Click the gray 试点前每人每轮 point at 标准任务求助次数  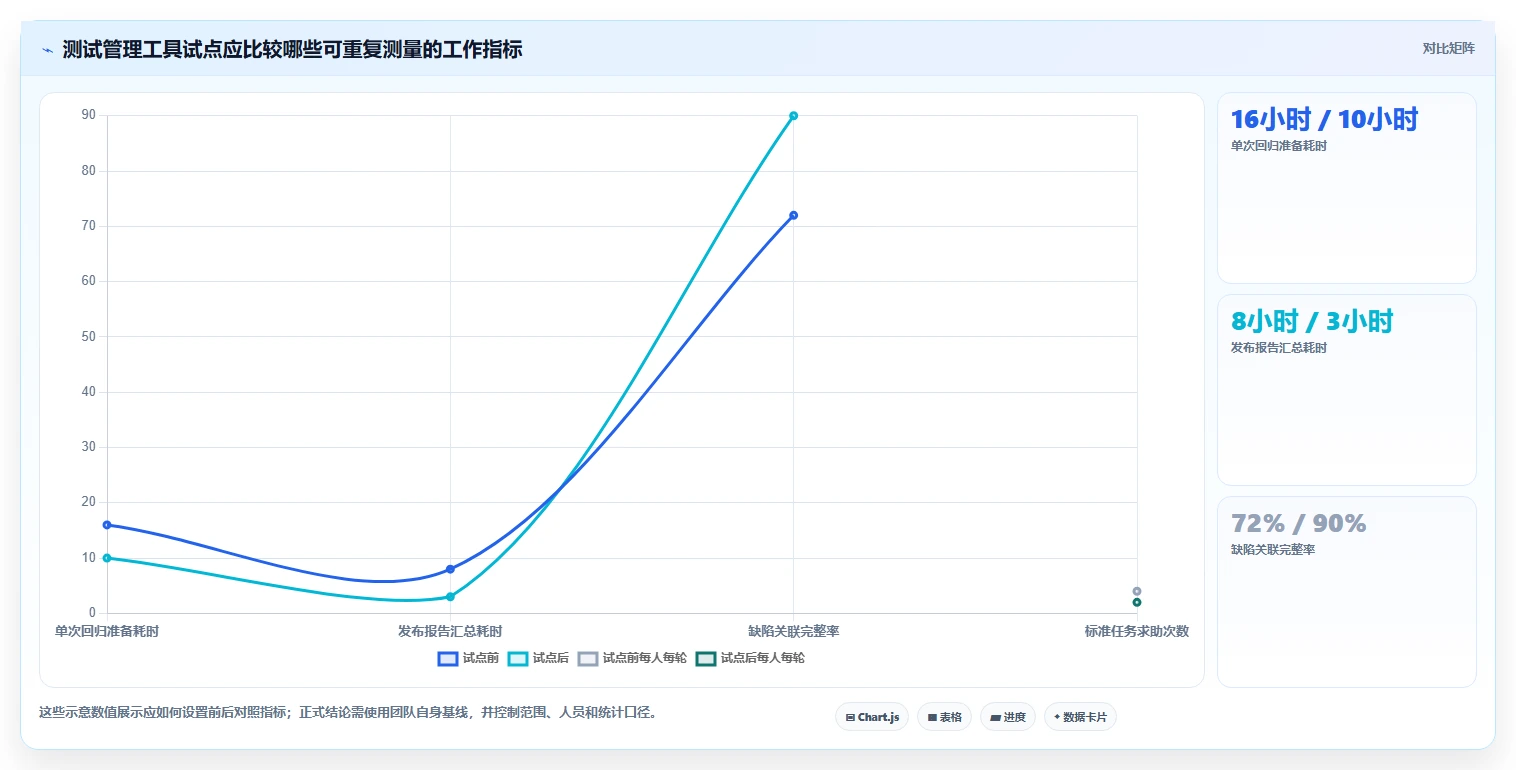1137,591
